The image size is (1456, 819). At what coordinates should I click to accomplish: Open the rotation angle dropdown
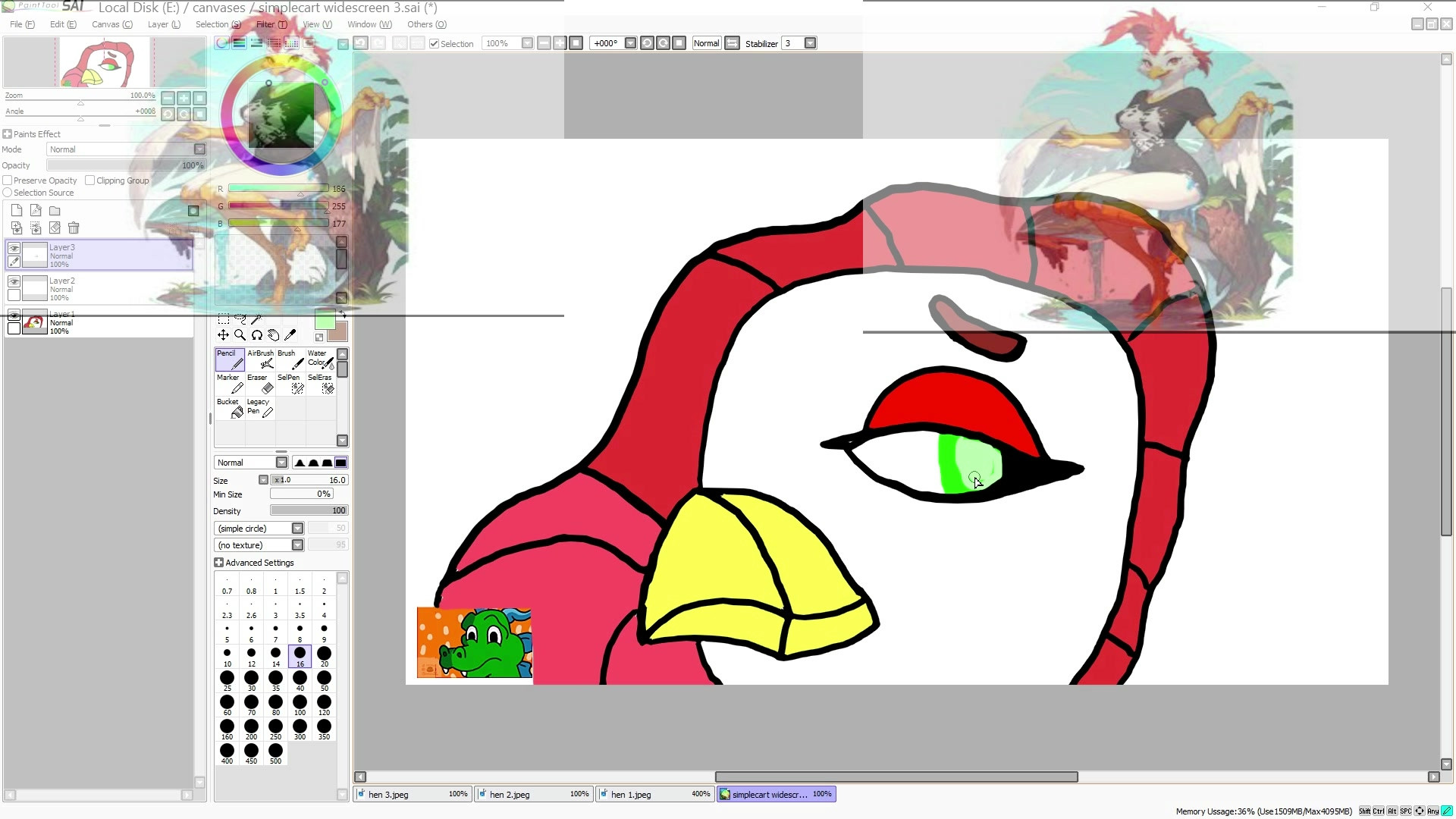coord(630,43)
